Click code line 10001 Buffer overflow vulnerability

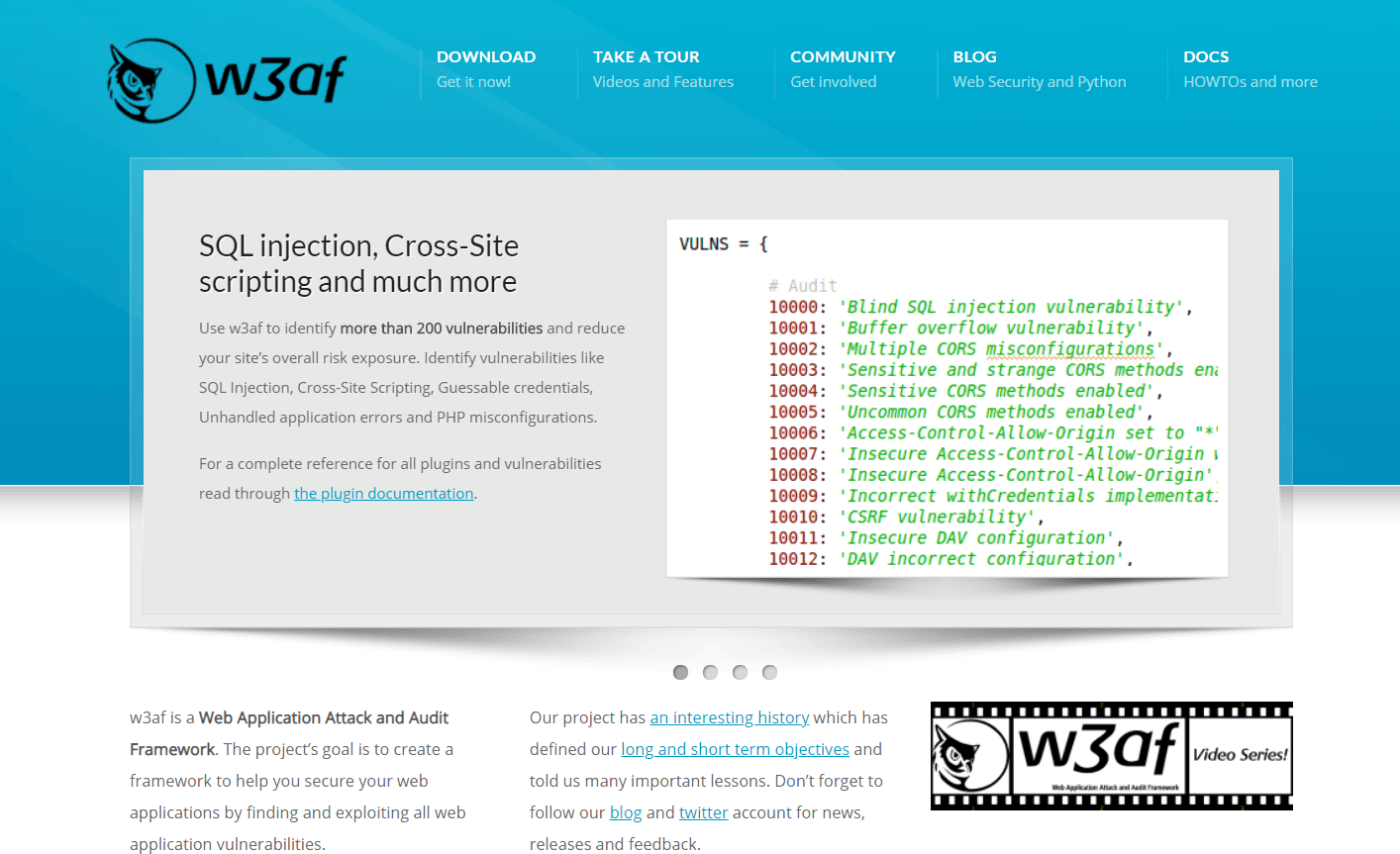tap(960, 328)
